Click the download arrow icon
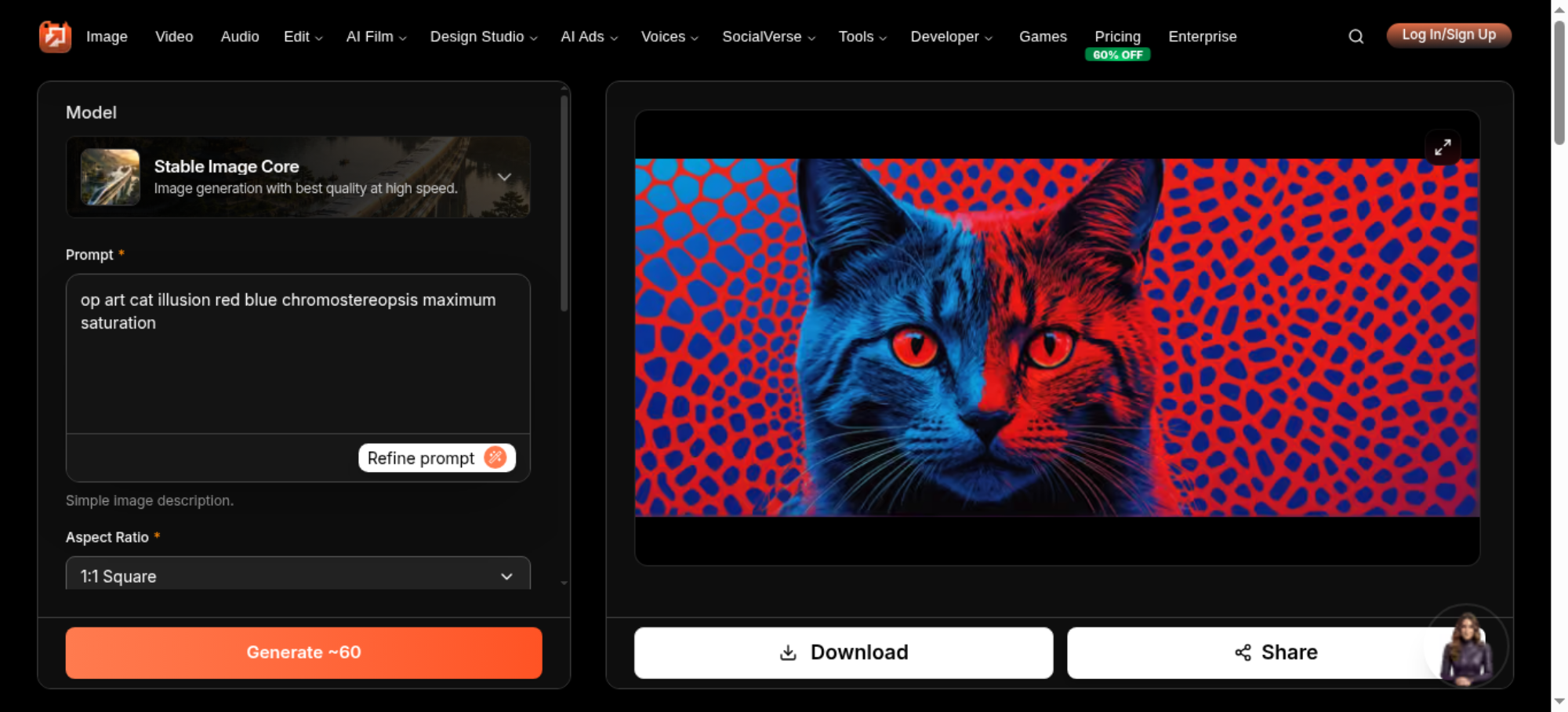 pyautogui.click(x=788, y=652)
